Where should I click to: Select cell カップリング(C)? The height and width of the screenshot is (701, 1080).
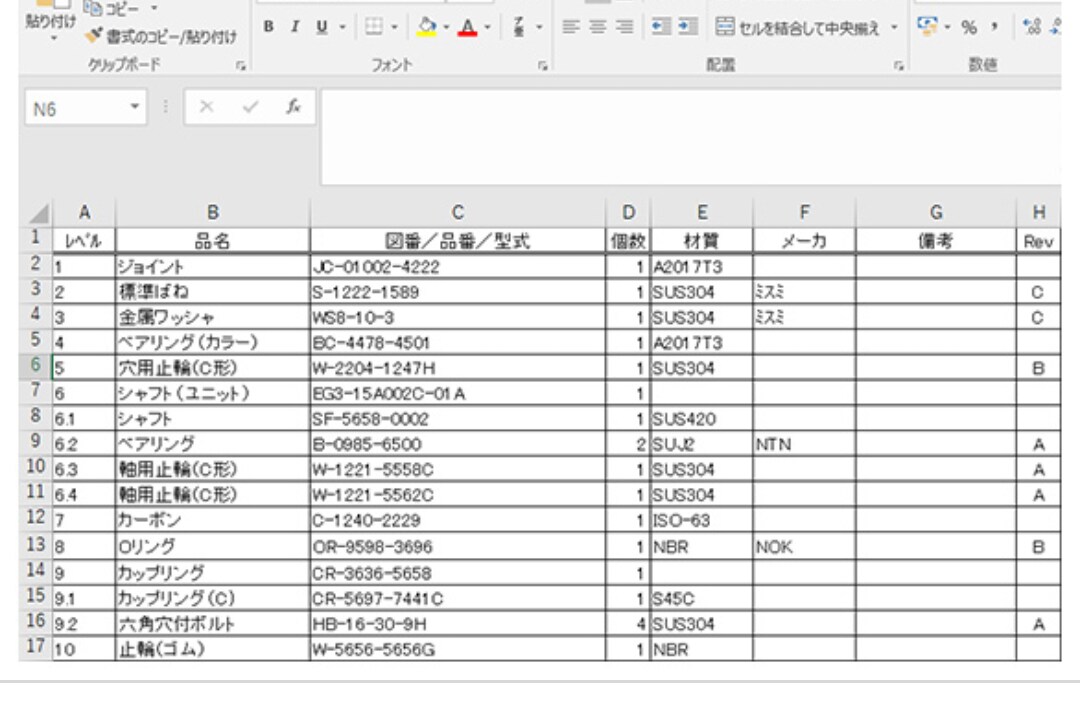point(212,598)
